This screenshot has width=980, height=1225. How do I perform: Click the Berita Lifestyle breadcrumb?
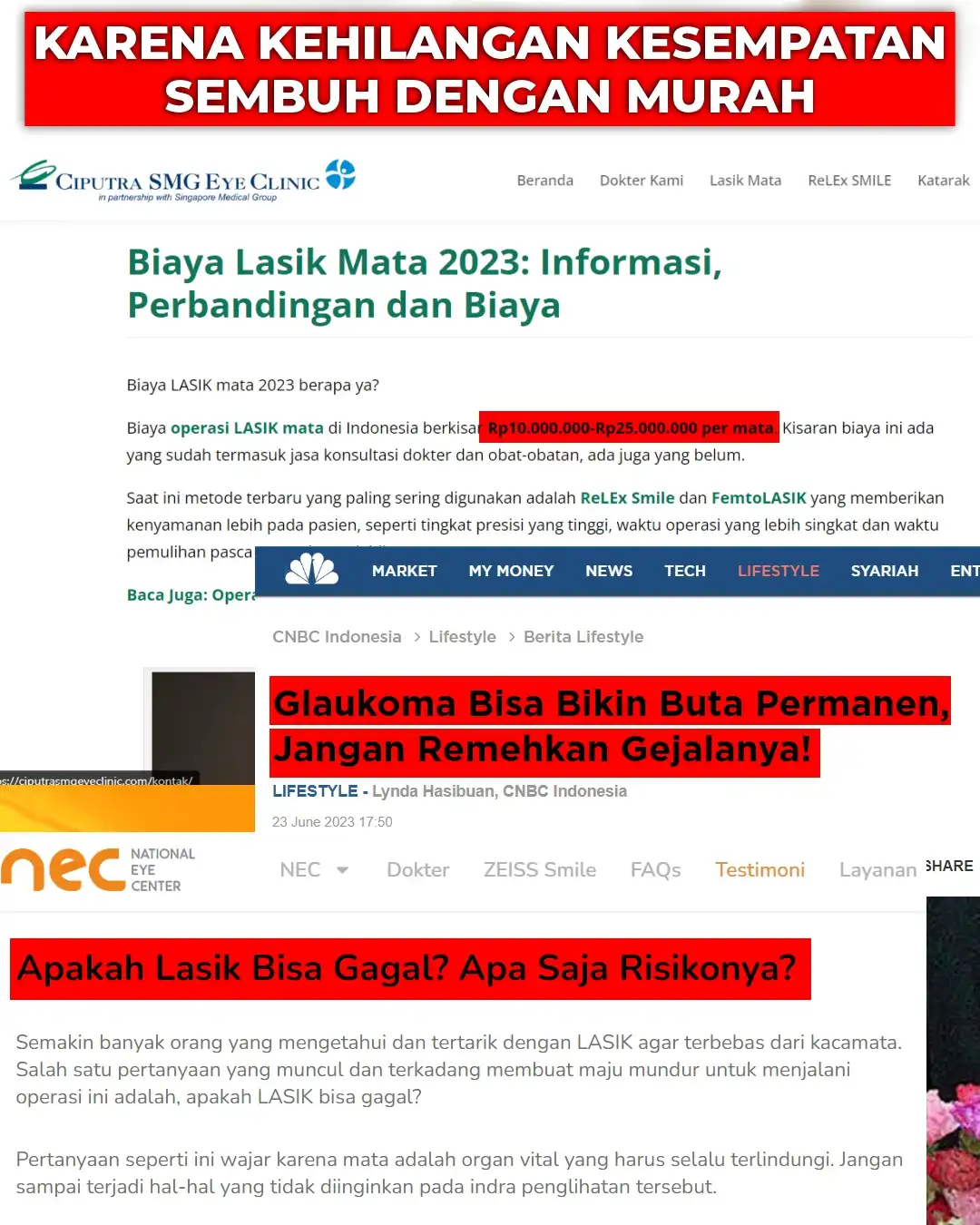click(x=583, y=637)
